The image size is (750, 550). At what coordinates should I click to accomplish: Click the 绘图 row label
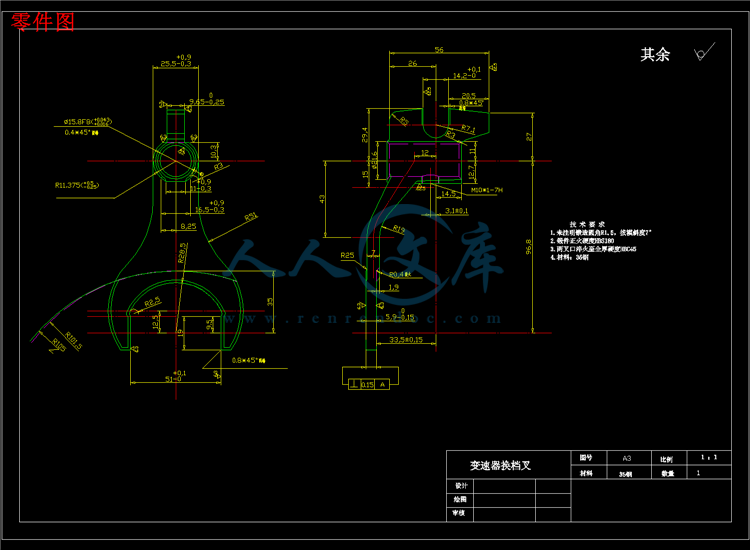[459, 499]
